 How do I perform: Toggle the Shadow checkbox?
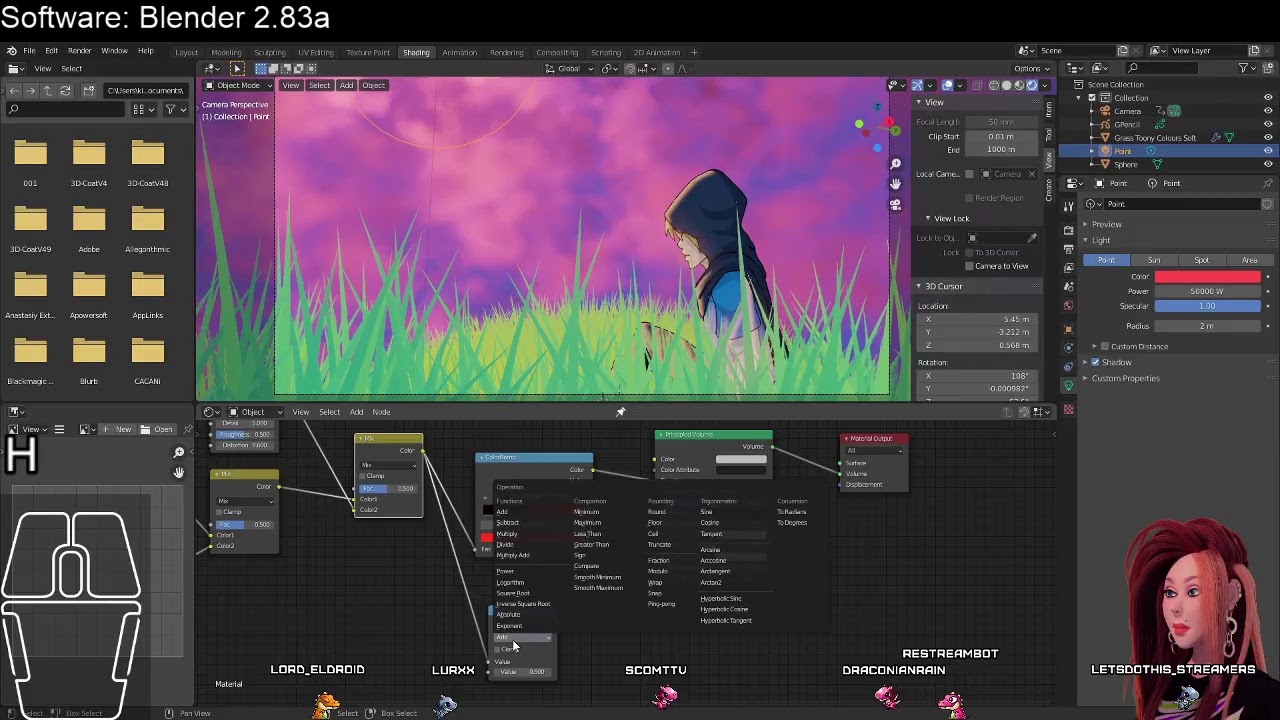(x=1095, y=362)
